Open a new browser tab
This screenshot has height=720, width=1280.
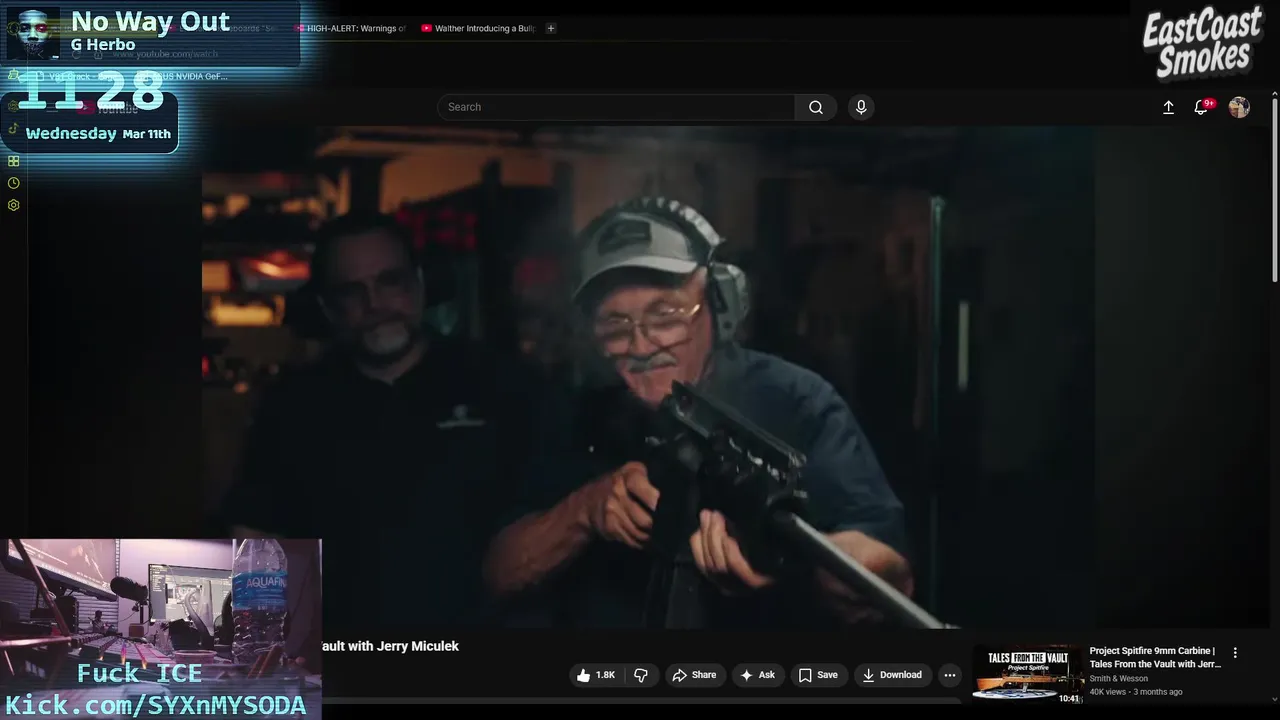coord(551,28)
